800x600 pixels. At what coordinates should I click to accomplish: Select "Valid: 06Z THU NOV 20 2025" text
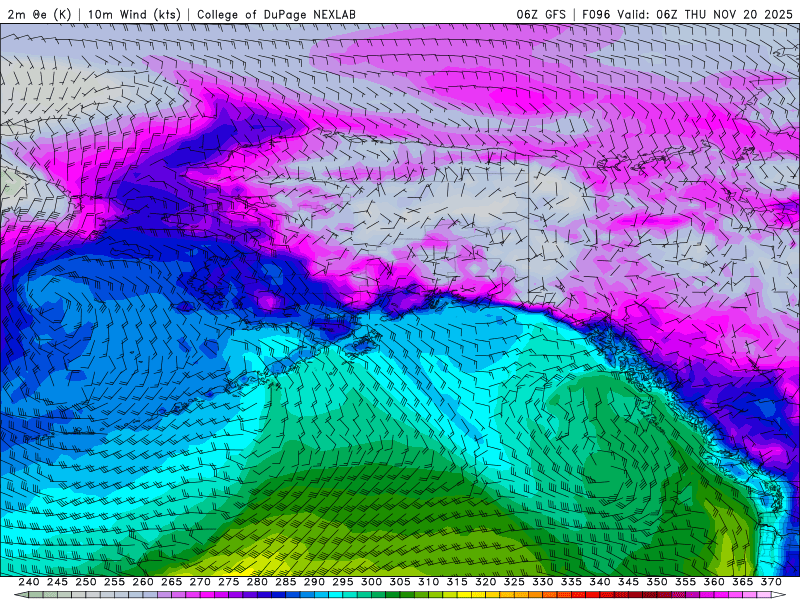[x=705, y=14]
